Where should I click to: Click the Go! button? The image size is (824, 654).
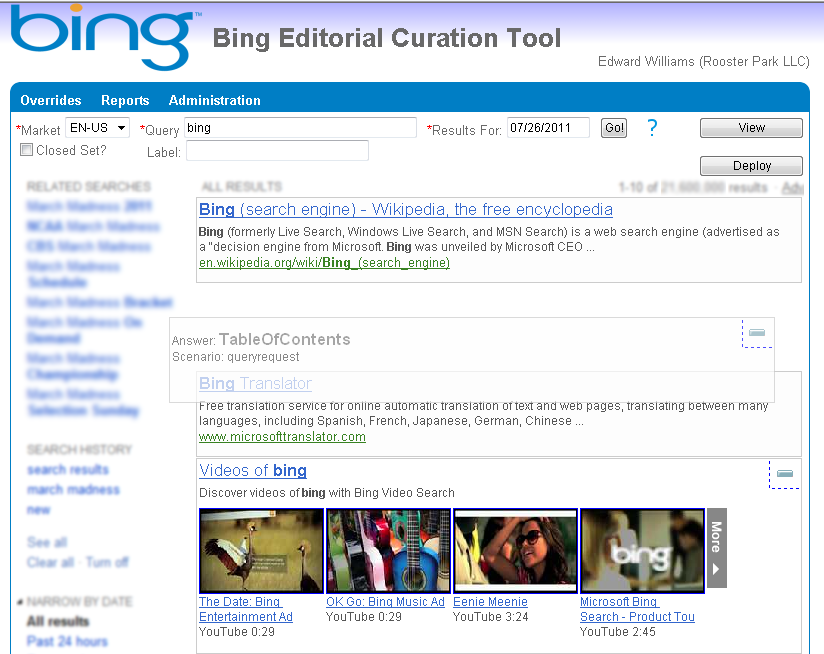pos(614,128)
